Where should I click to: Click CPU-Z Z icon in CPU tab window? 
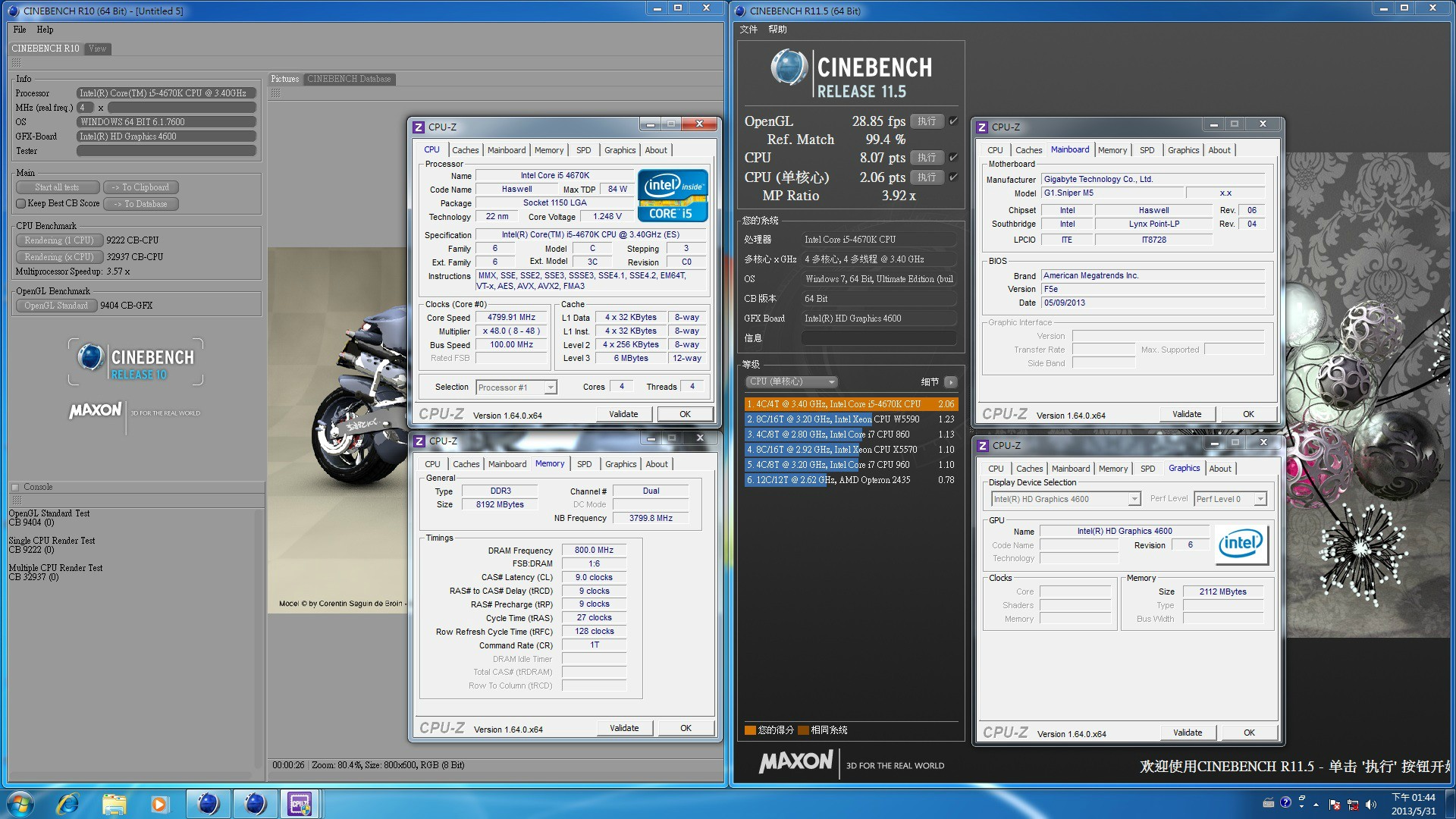pyautogui.click(x=419, y=127)
